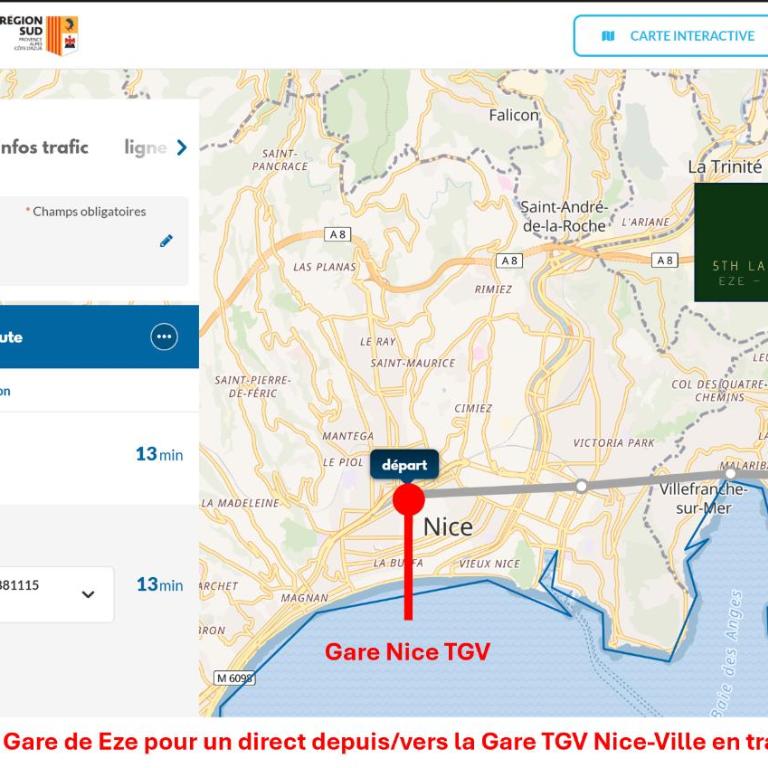Switch to the Infos trafic tab
The image size is (768, 768).
coord(44,147)
